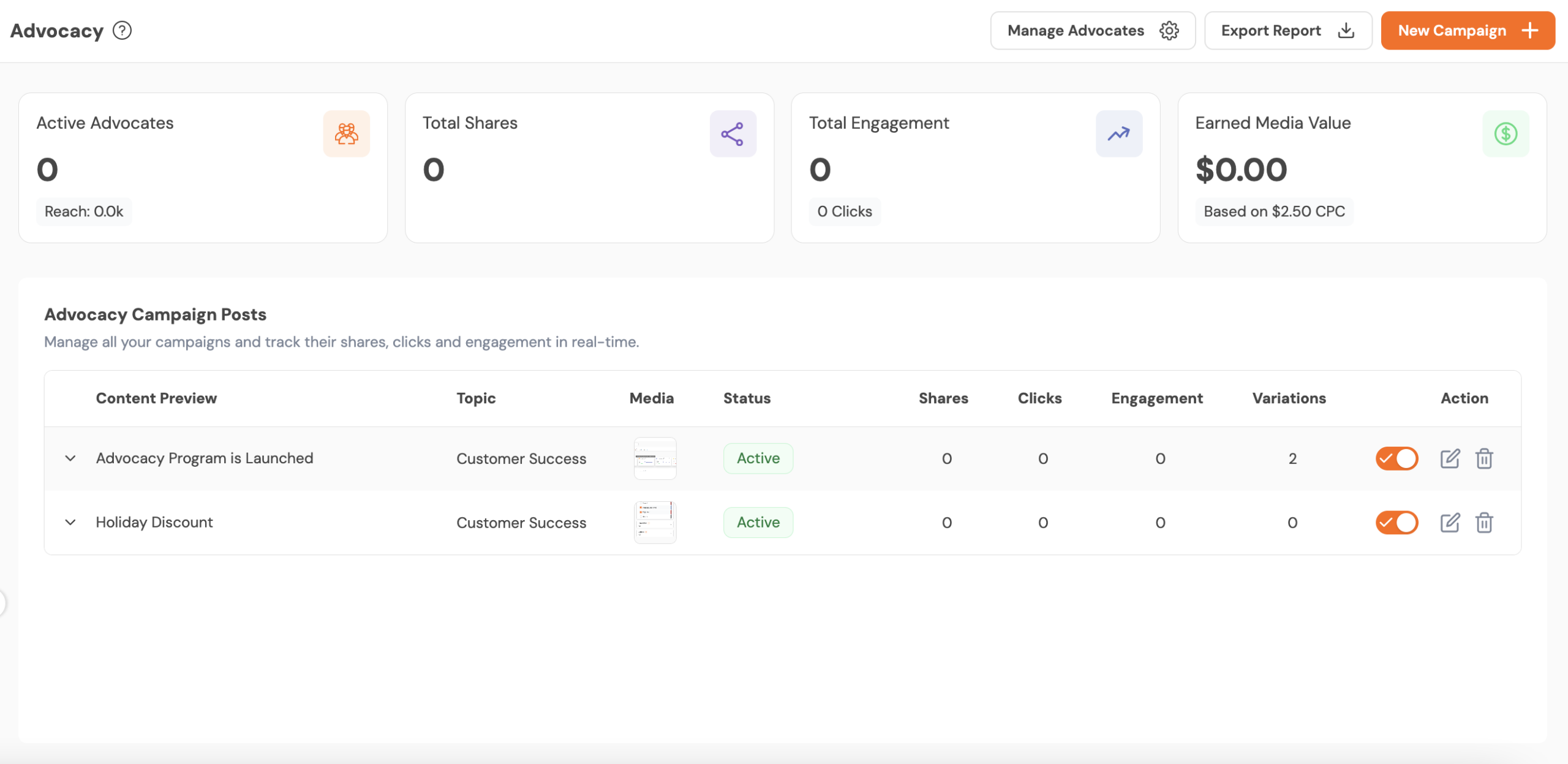This screenshot has height=764, width=1568.
Task: Disable the Advocacy Program is Launched toggle
Action: click(1396, 458)
